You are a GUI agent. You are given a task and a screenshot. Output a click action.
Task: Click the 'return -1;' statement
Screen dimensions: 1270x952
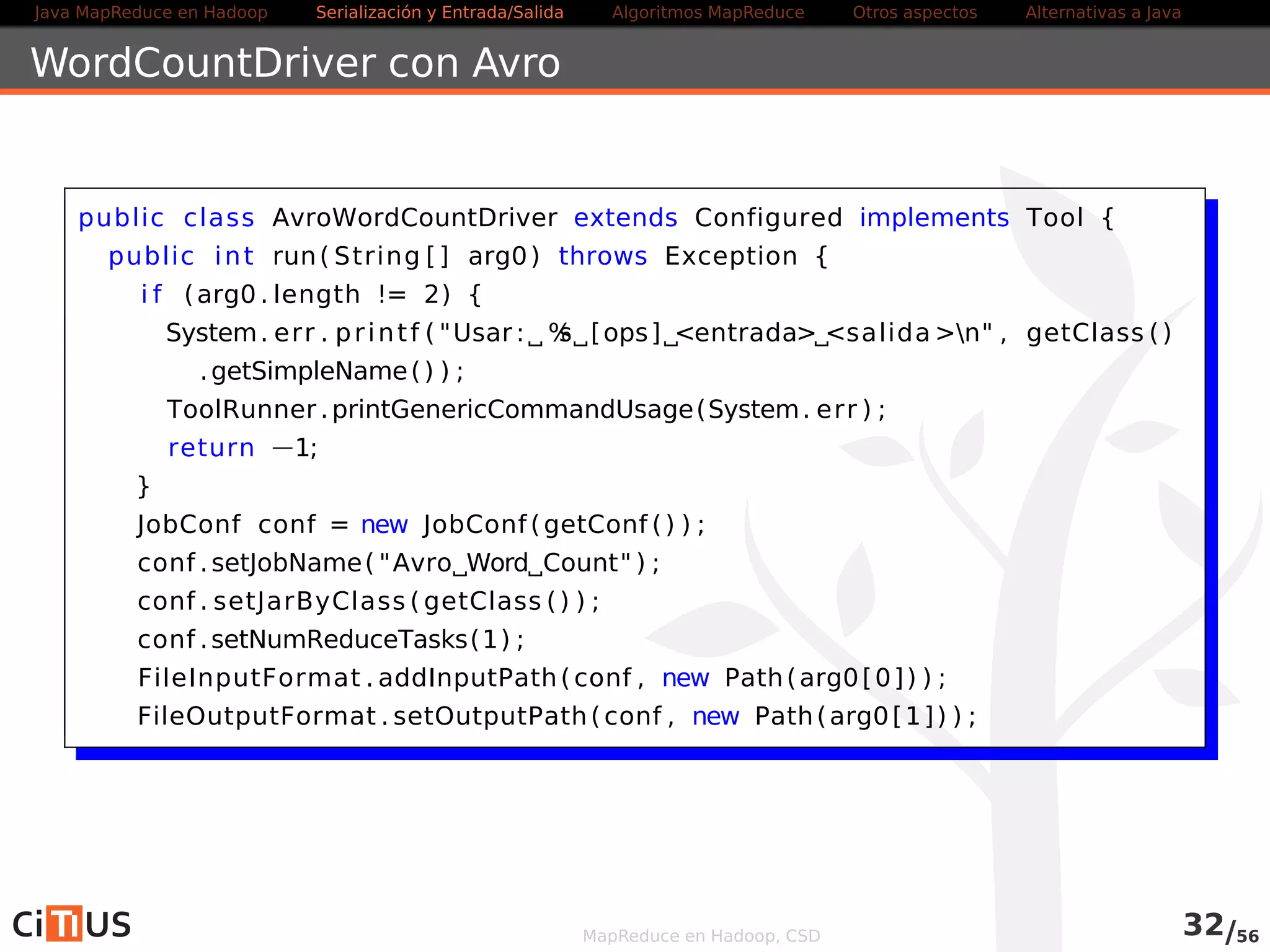(x=242, y=448)
